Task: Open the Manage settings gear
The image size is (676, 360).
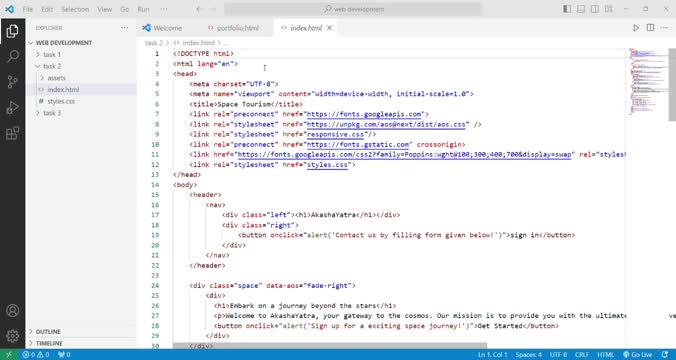Action: coord(13,336)
